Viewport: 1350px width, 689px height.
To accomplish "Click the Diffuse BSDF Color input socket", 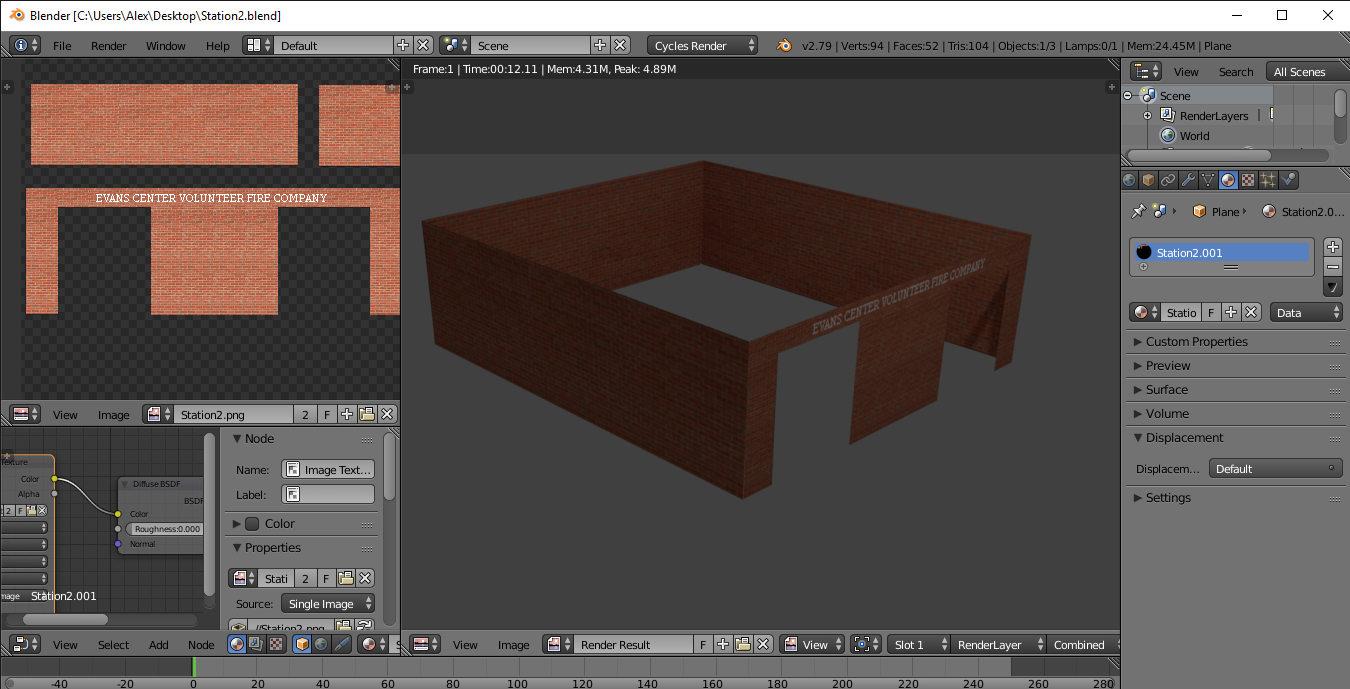I will 118,514.
